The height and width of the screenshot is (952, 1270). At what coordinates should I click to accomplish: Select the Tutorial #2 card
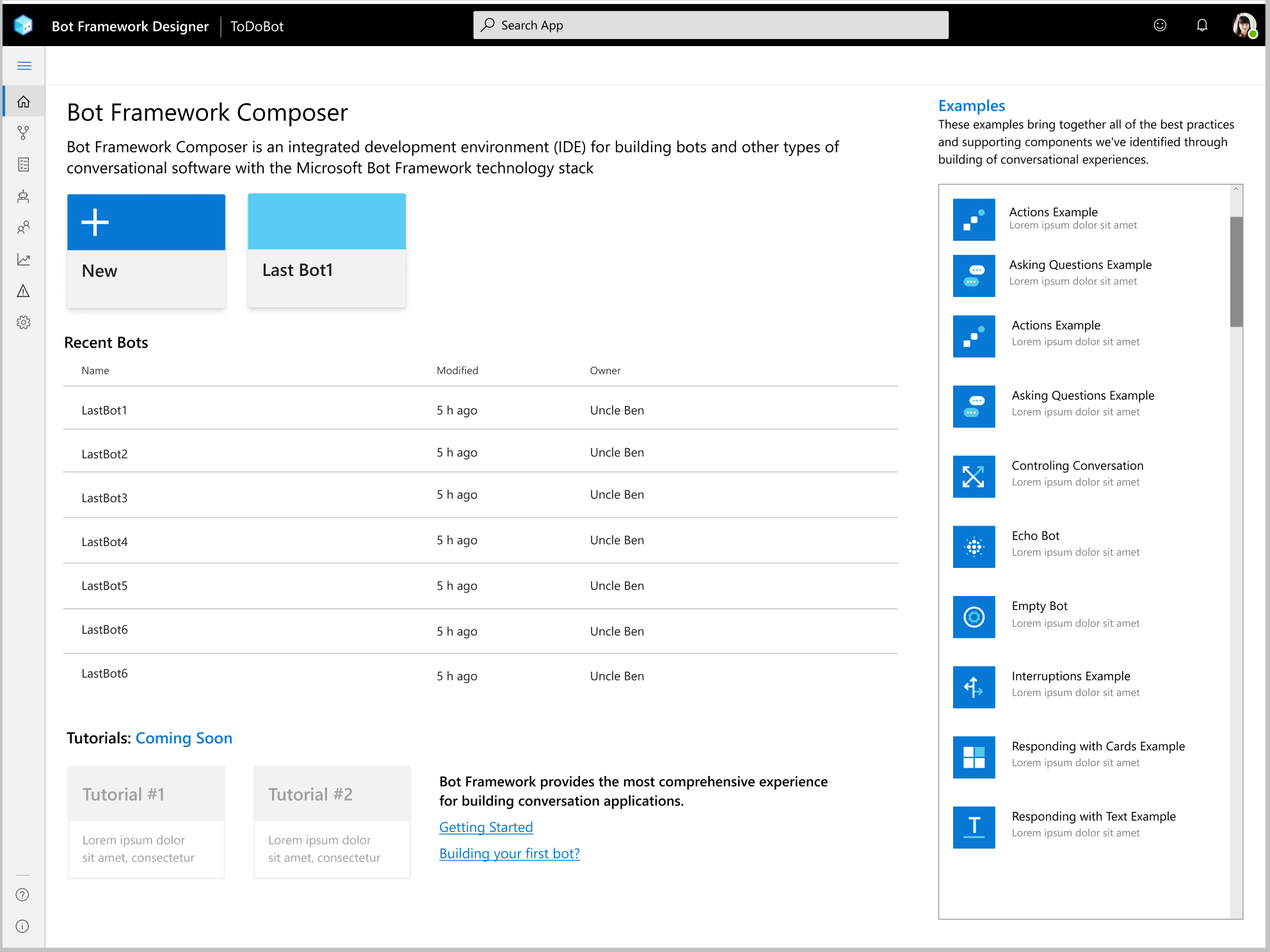pos(332,822)
